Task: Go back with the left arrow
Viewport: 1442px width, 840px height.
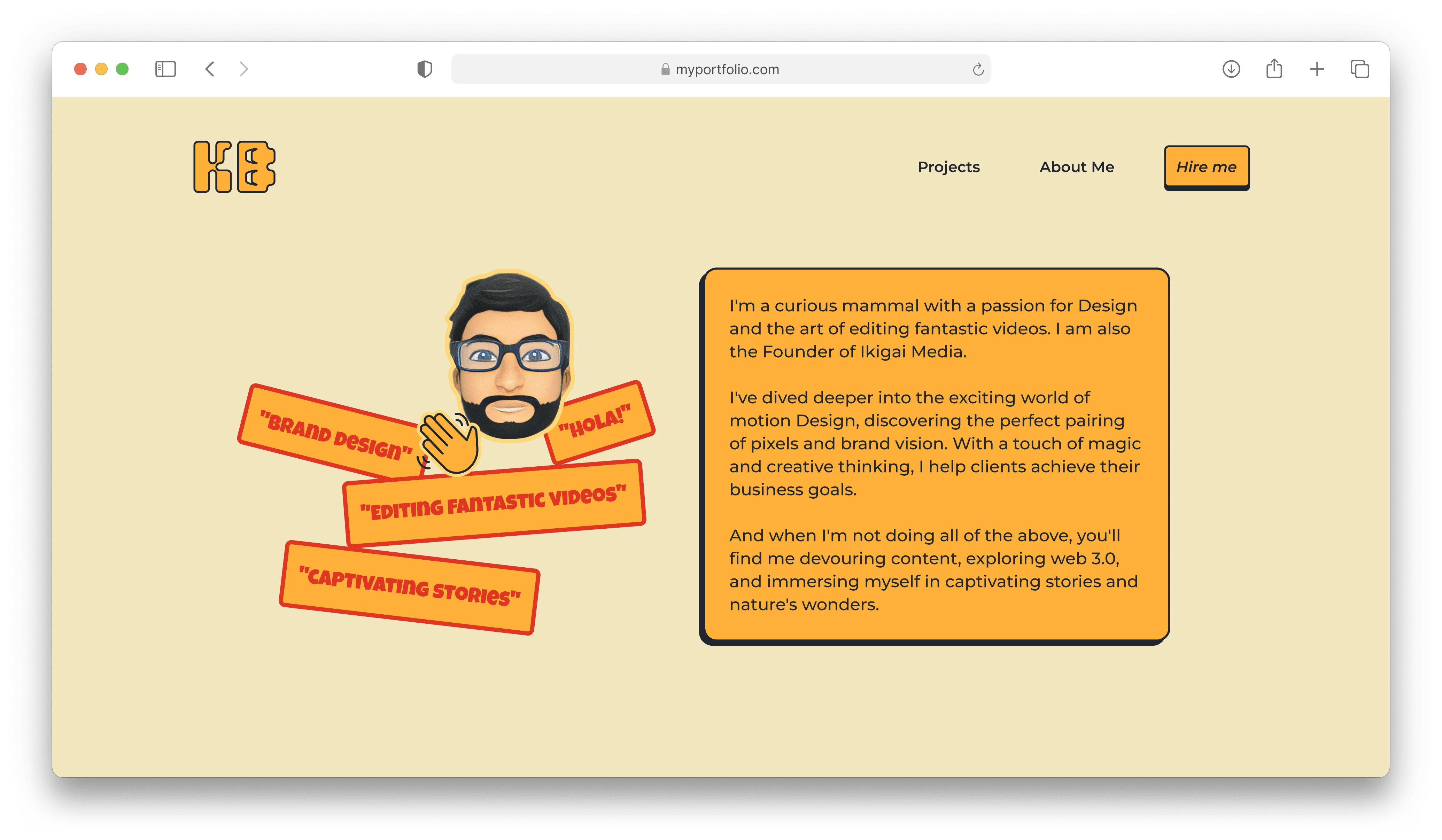Action: click(x=210, y=69)
